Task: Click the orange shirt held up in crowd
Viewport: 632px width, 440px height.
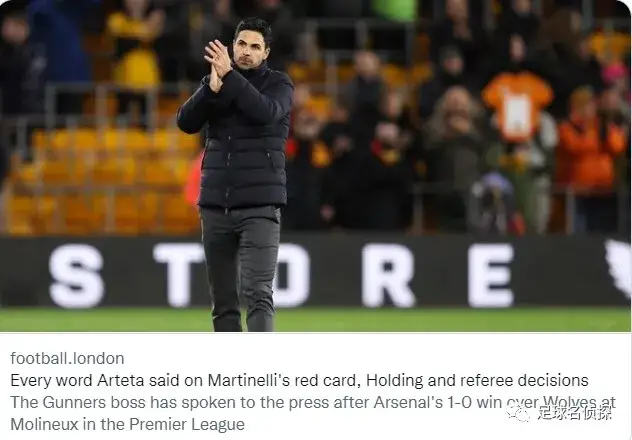Action: point(518,107)
